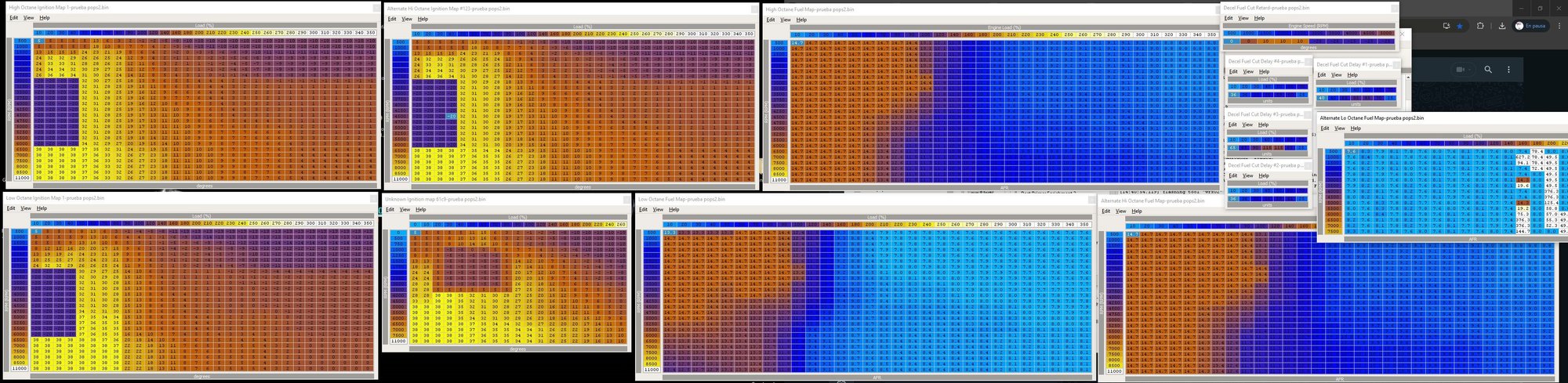
Task: Click the video call camera icon
Action: (1461, 70)
